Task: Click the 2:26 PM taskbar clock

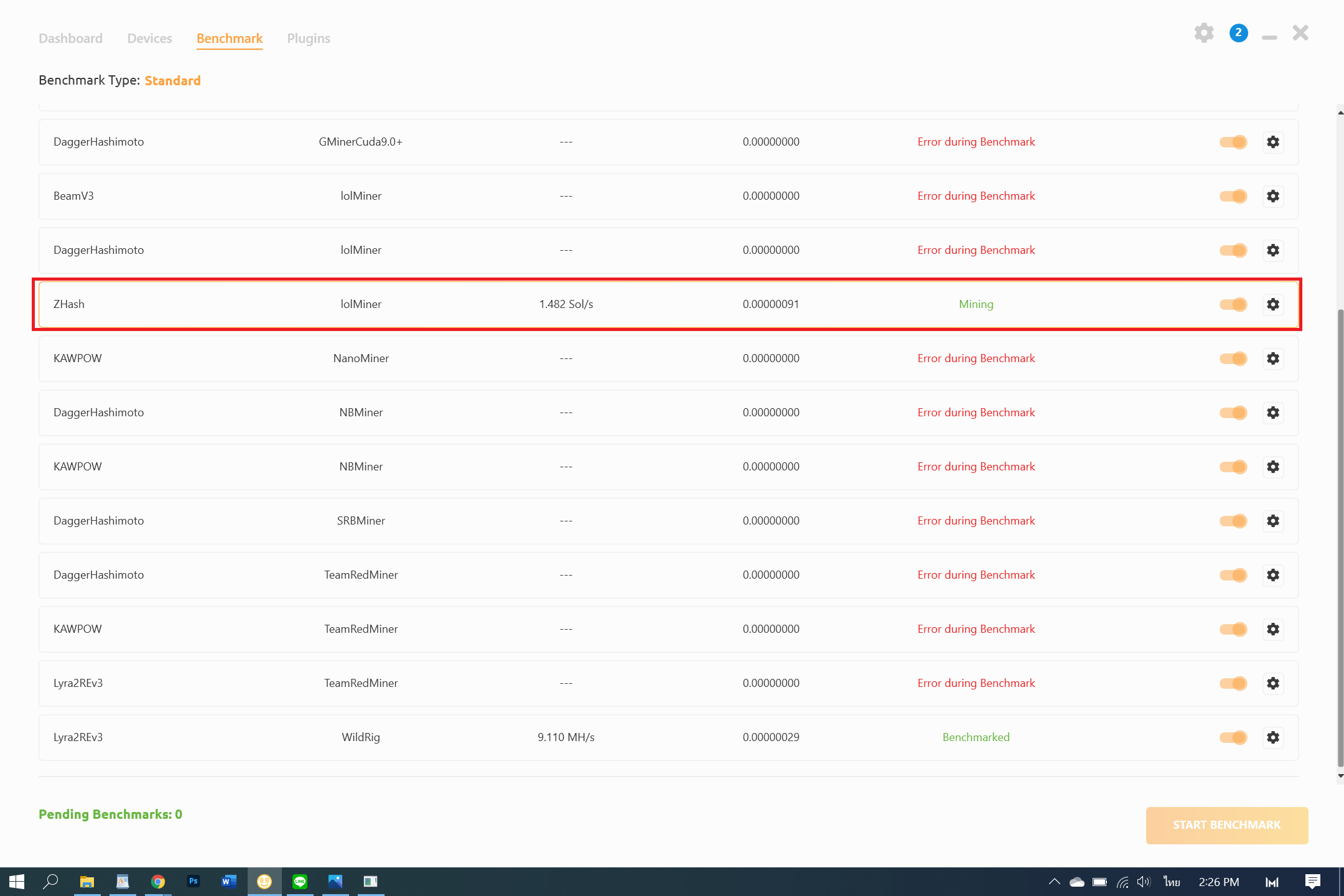Action: click(1219, 882)
